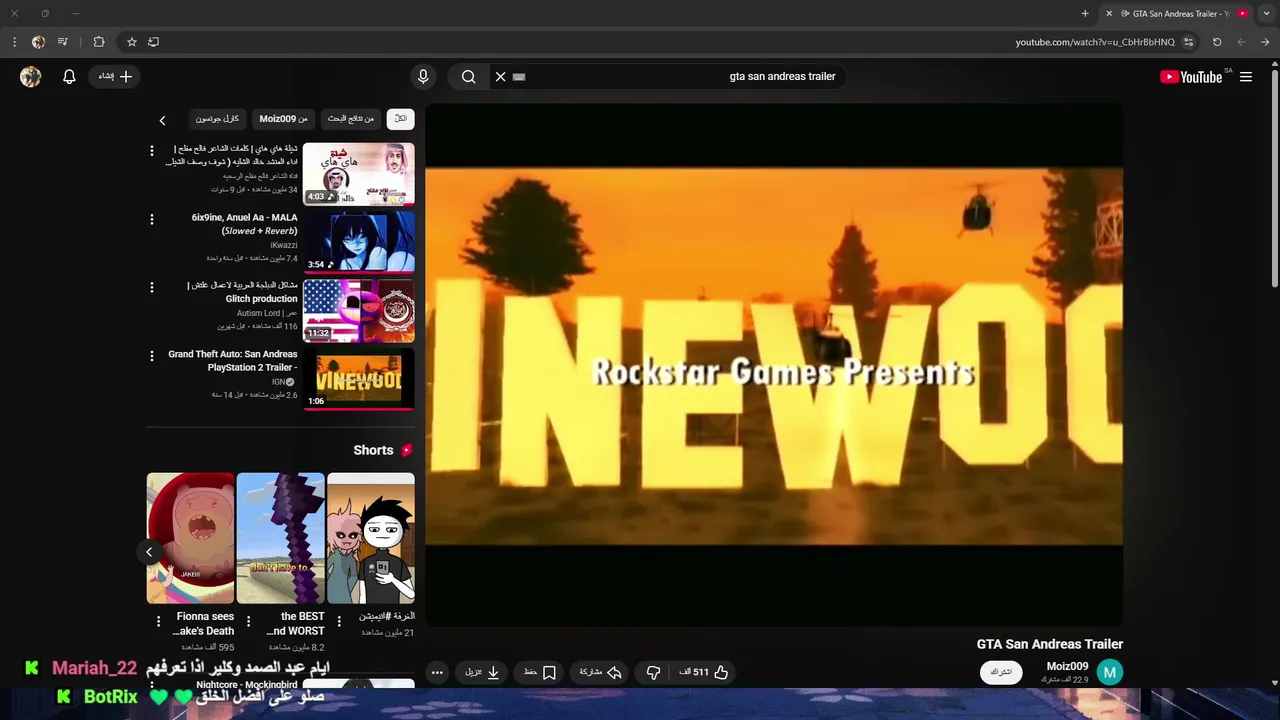Open the YouTube hamburger guide menu
The image size is (1280, 720).
pyautogui.click(x=1246, y=77)
